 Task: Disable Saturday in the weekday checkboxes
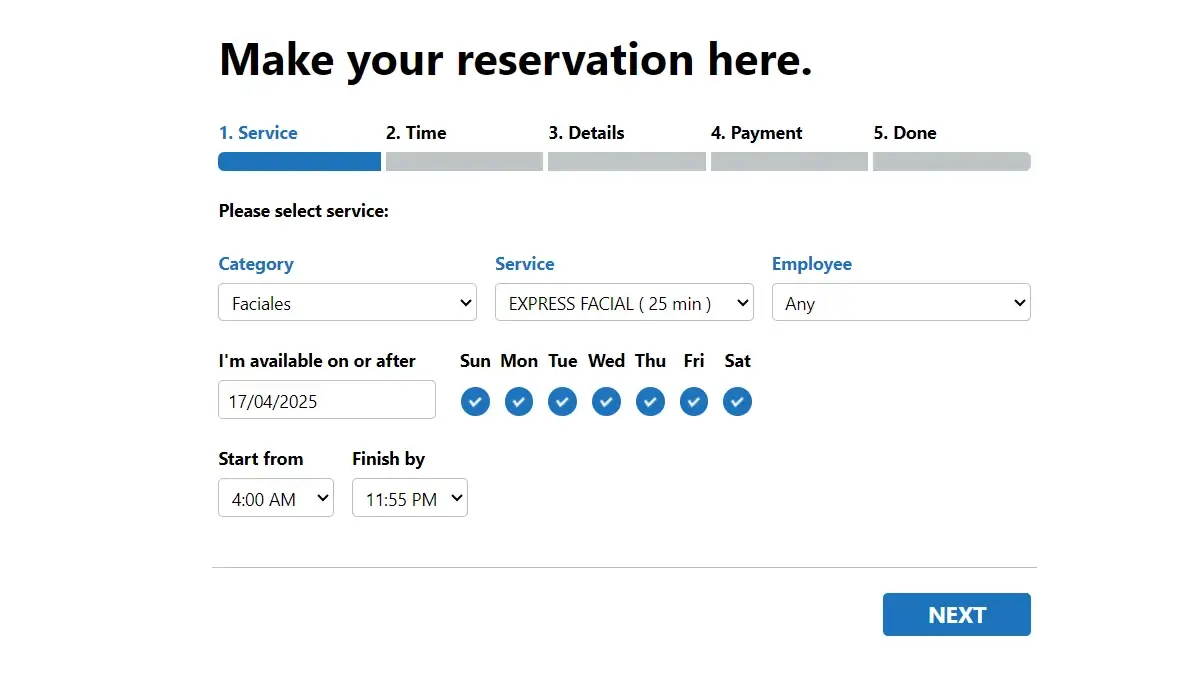[x=737, y=402]
